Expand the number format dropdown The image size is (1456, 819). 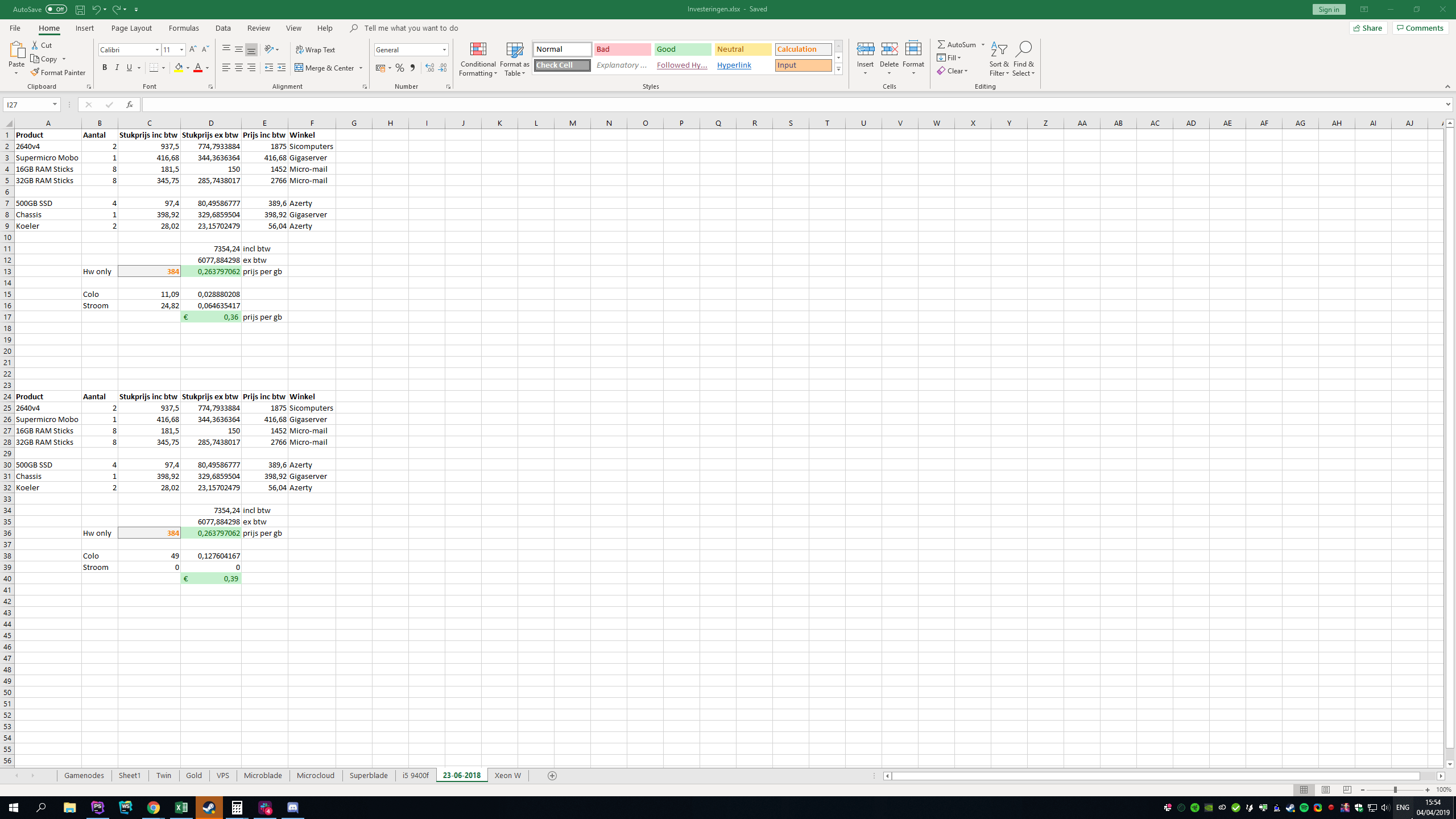[x=444, y=49]
